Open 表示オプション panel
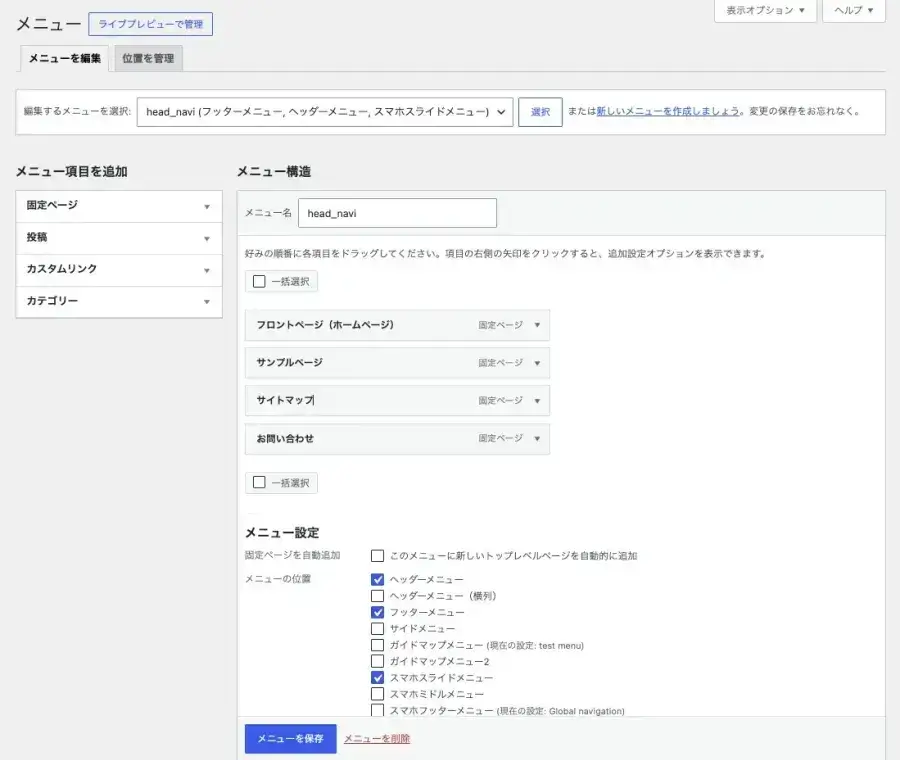Screen dimensions: 900x760 click(x=765, y=10)
